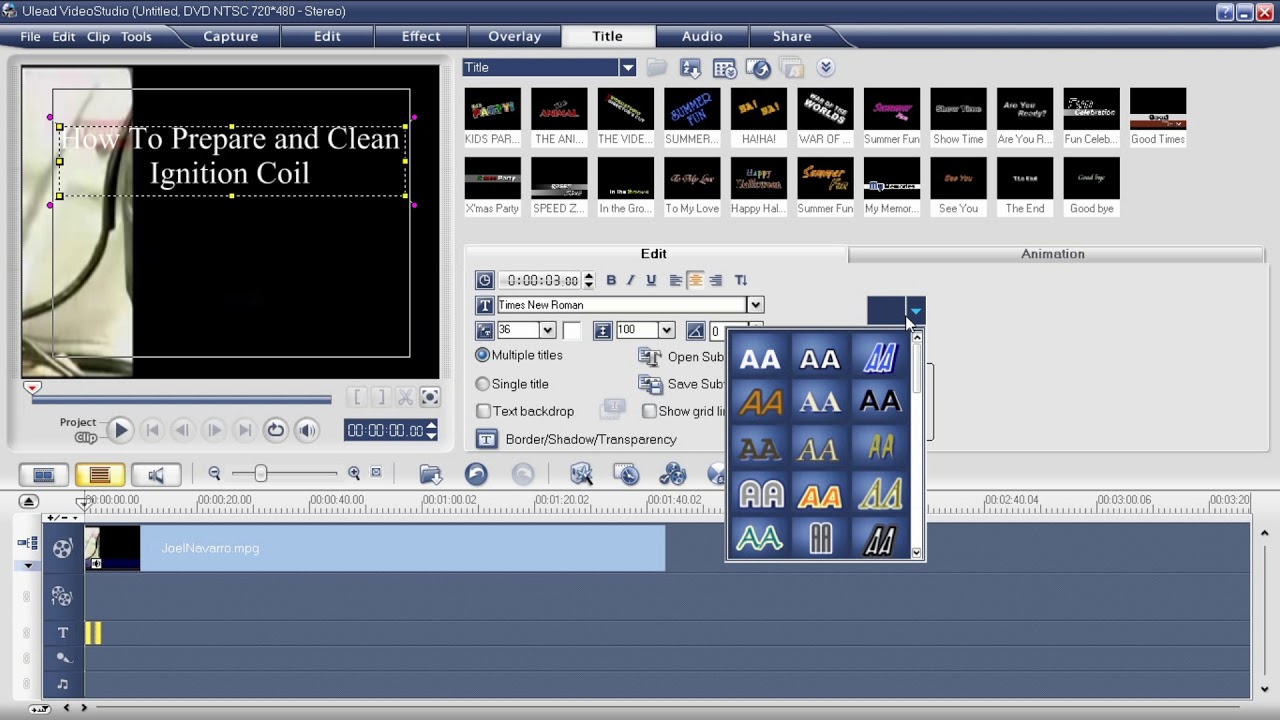Select the music track note icon
This screenshot has width=1280, height=720.
(x=62, y=684)
